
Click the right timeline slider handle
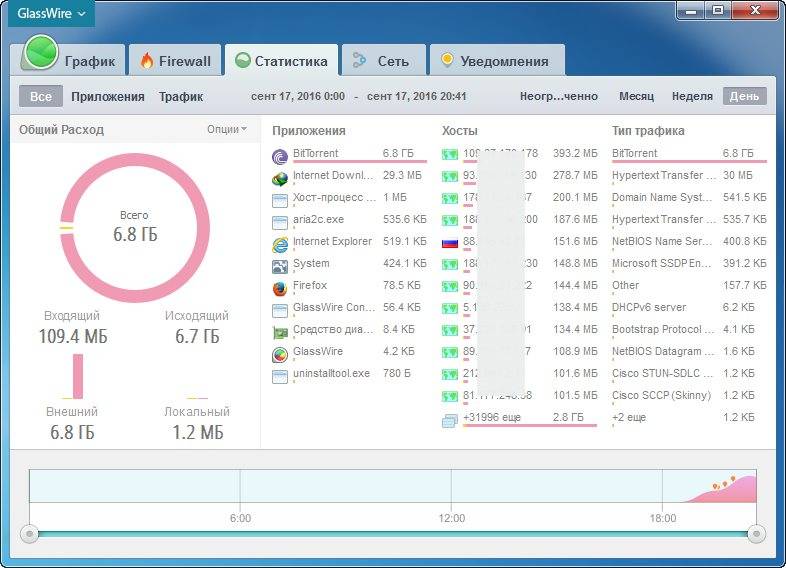point(756,533)
